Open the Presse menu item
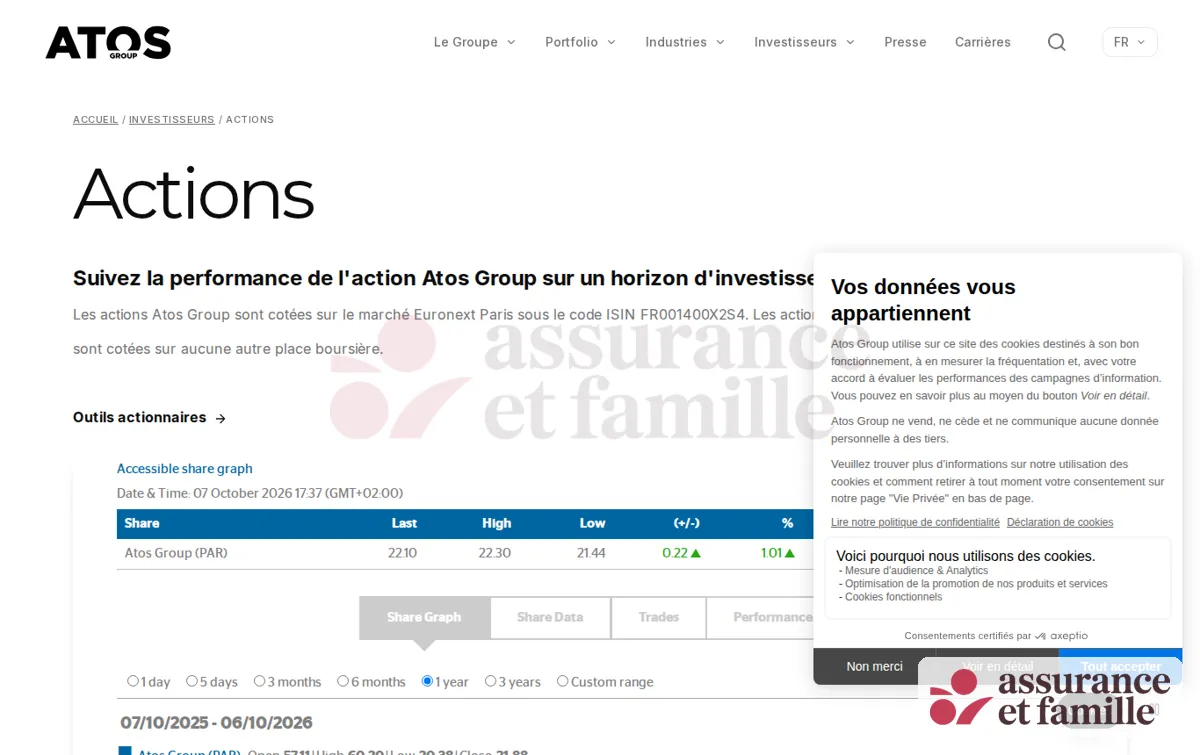This screenshot has width=1200, height=755. pos(905,42)
